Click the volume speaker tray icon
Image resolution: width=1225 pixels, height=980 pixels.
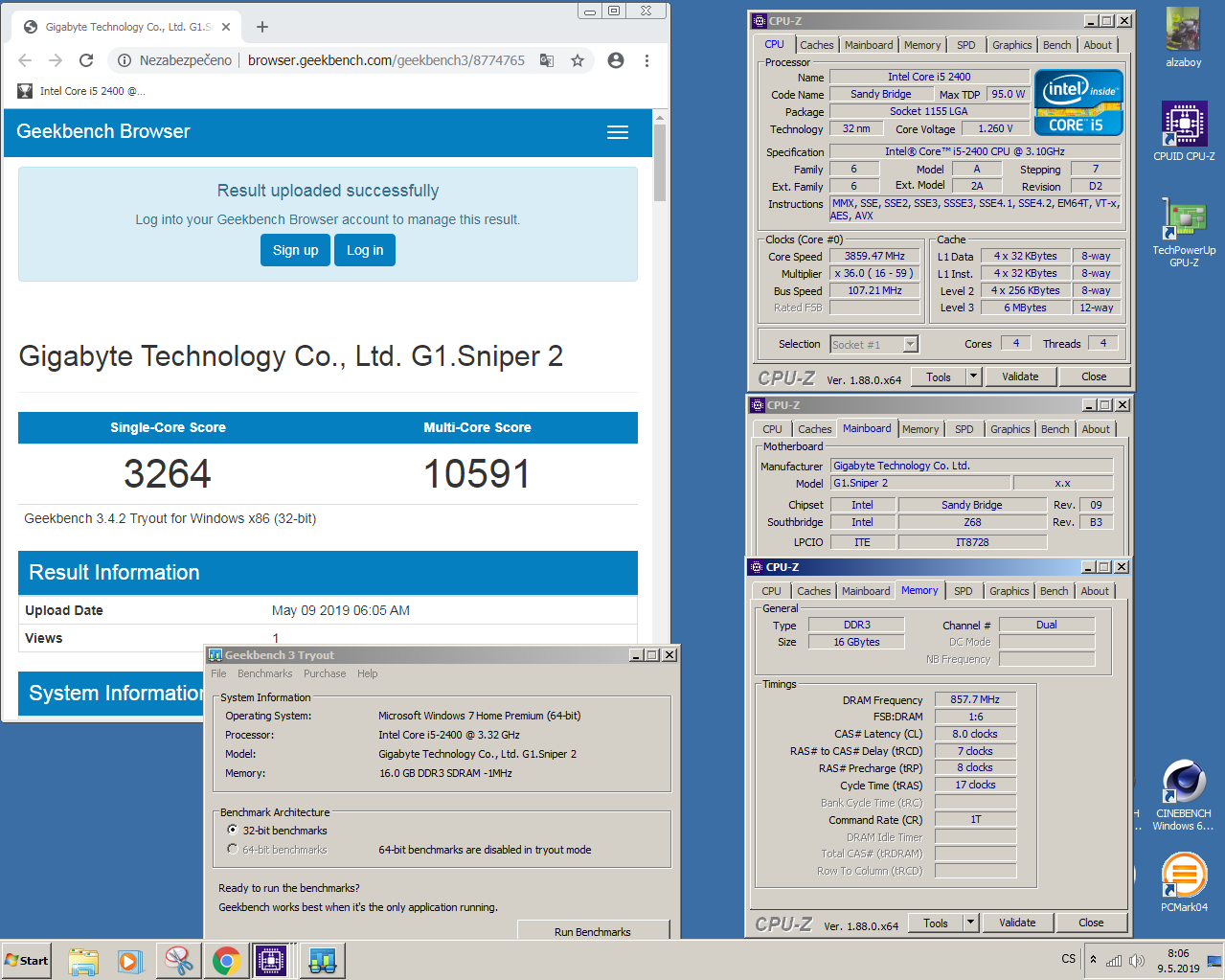click(x=1137, y=960)
